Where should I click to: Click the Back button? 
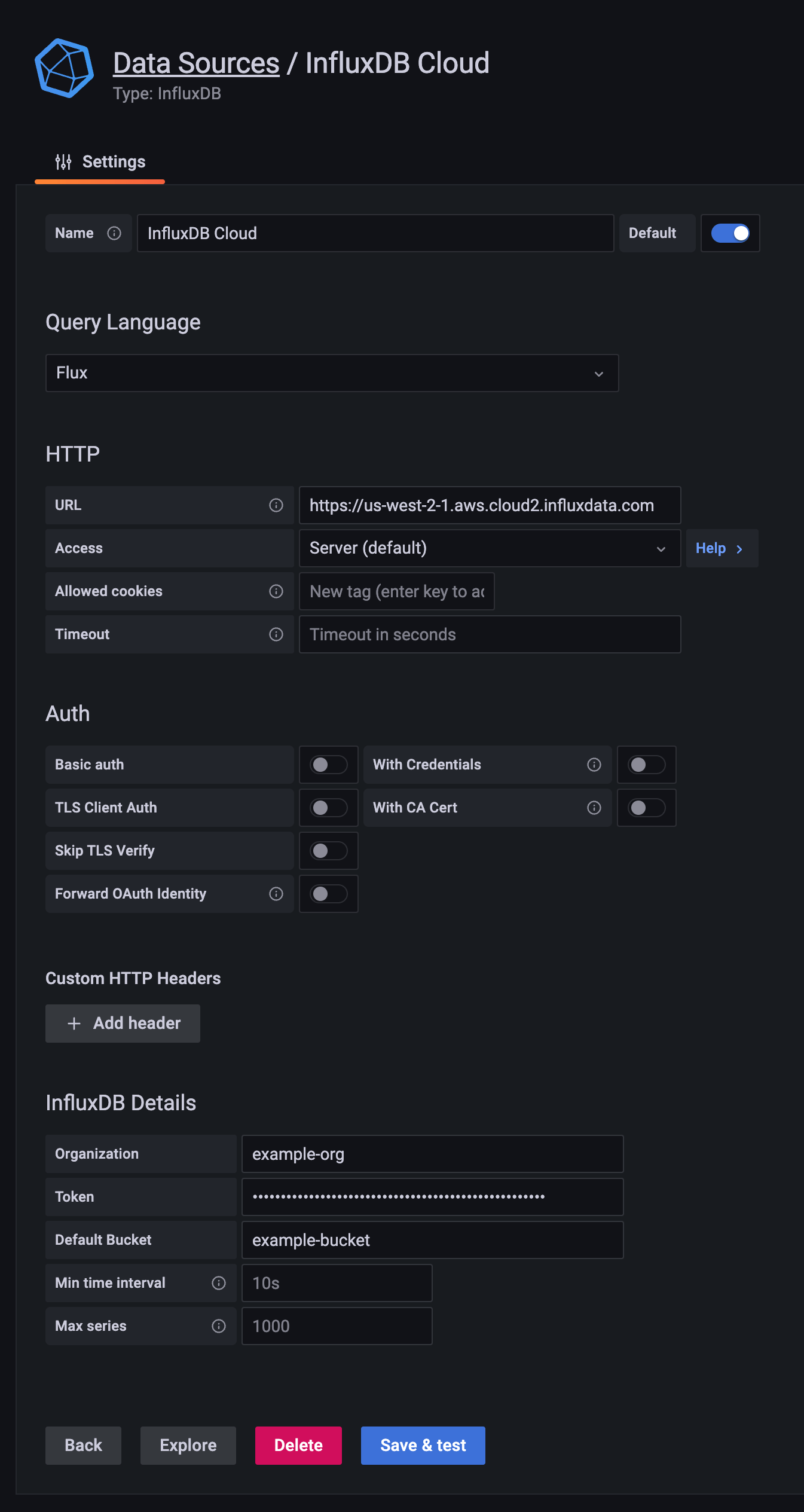click(x=84, y=1446)
